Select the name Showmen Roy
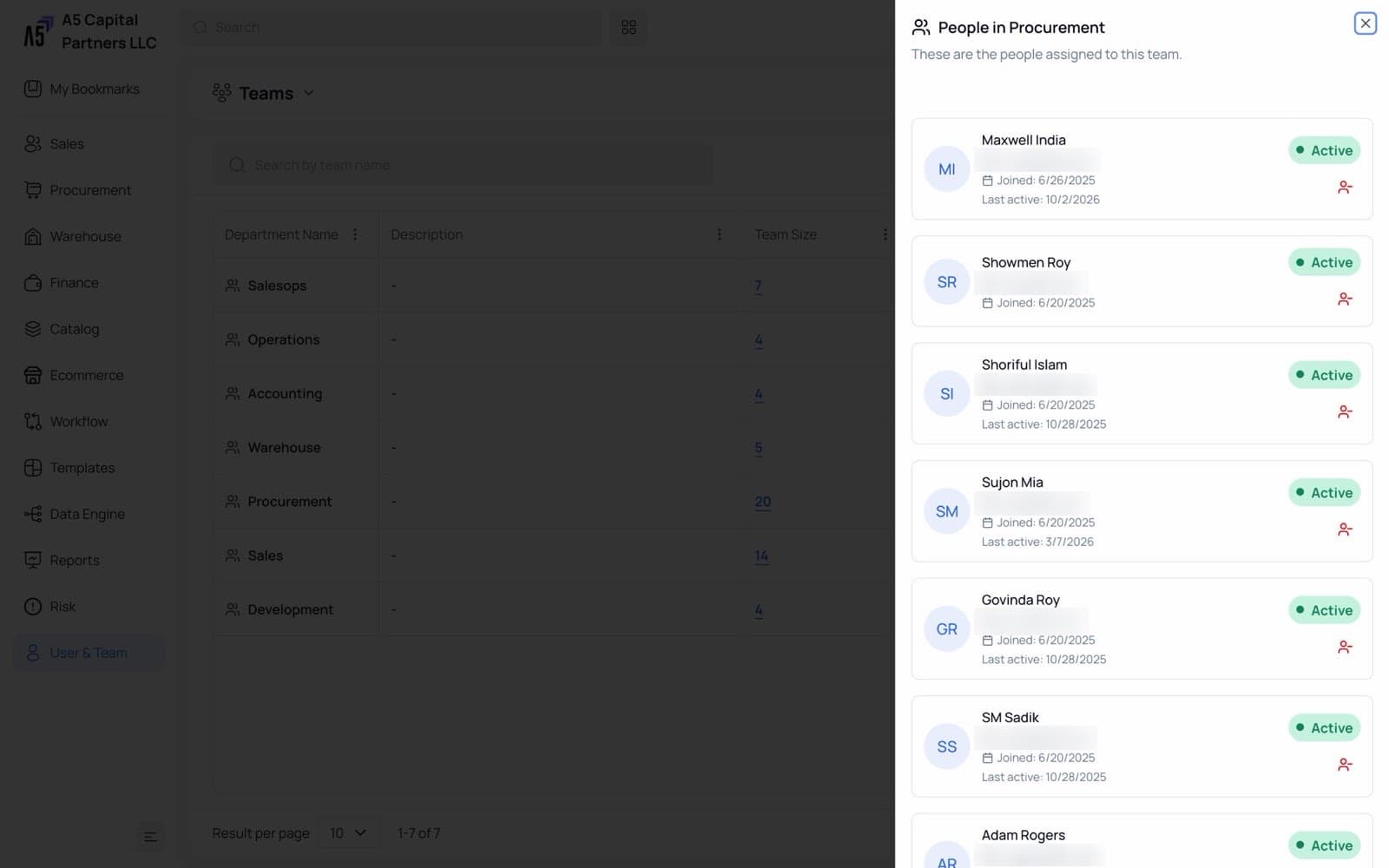Image resolution: width=1389 pixels, height=868 pixels. [1025, 262]
